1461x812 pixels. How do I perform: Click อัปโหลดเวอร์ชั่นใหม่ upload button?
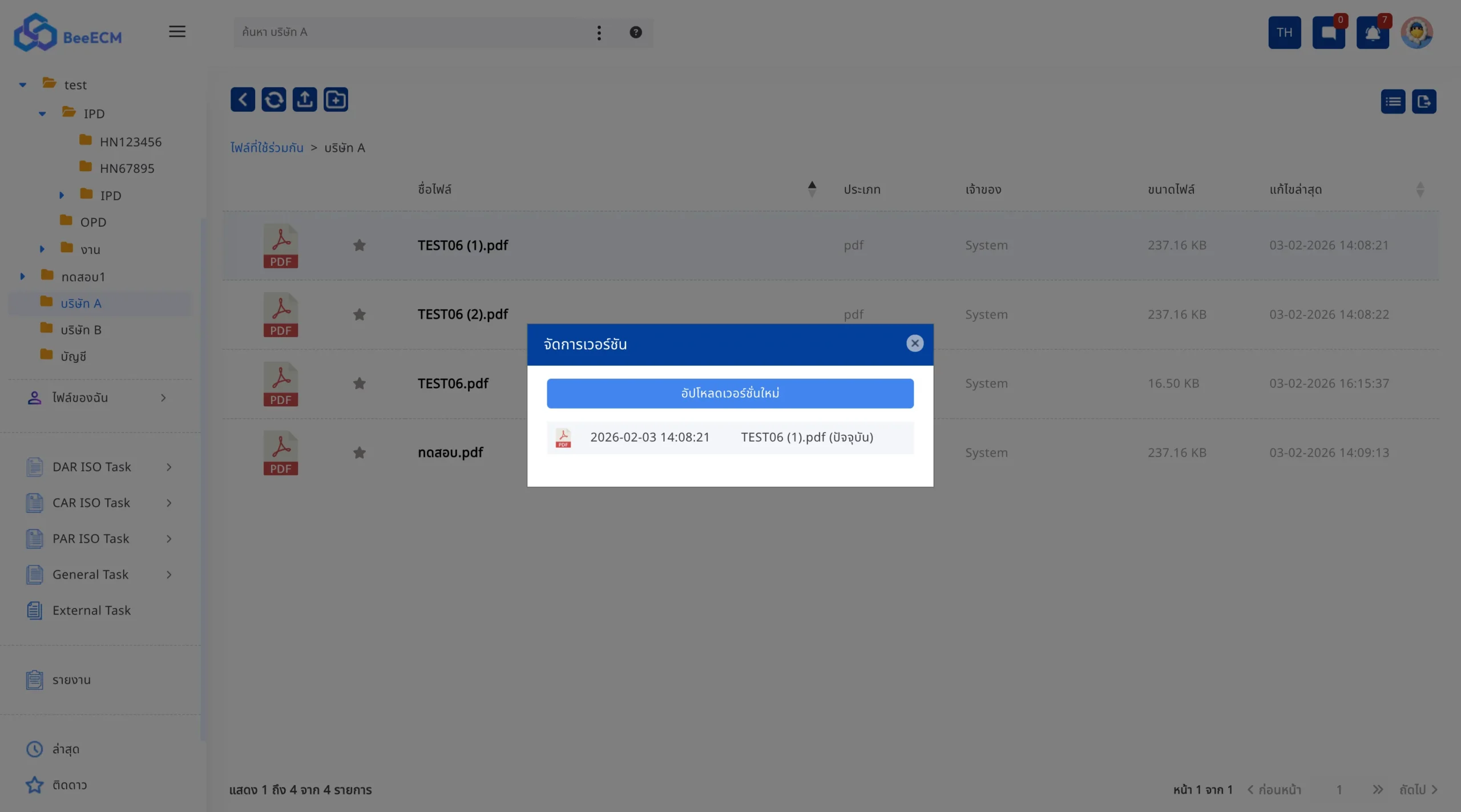click(x=729, y=393)
